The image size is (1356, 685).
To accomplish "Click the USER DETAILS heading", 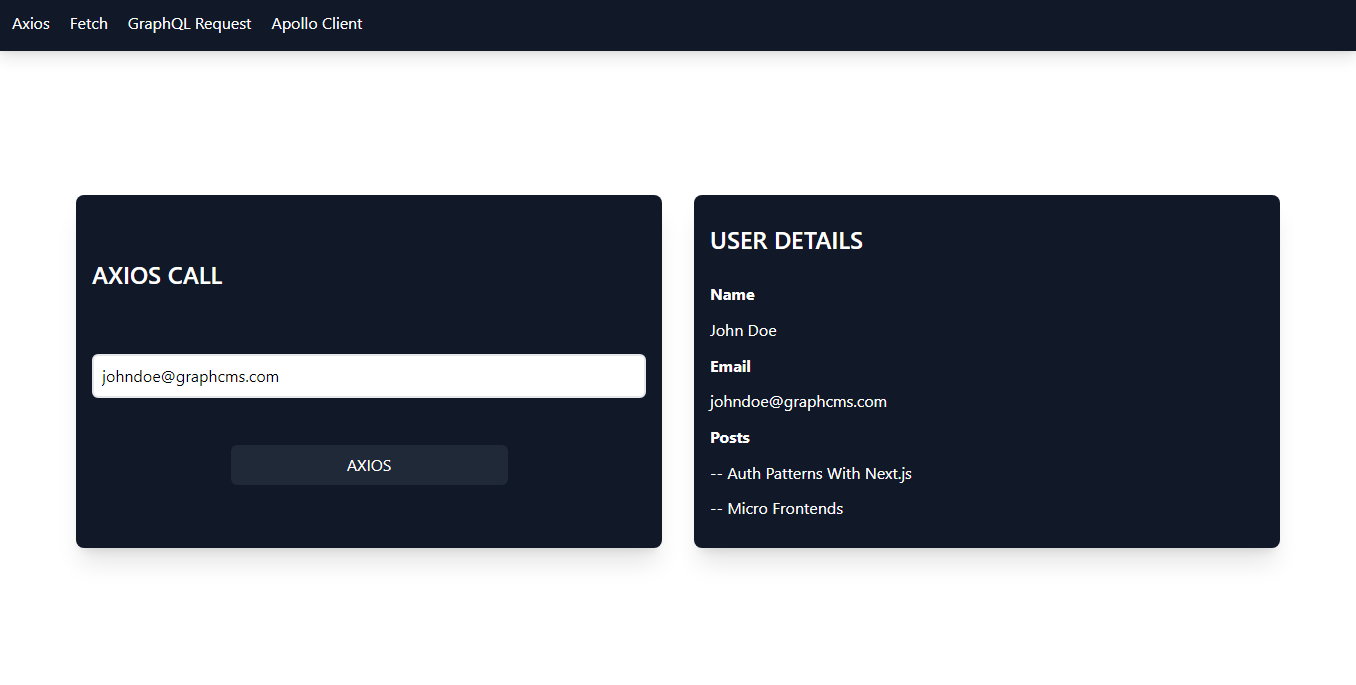I will coord(786,241).
